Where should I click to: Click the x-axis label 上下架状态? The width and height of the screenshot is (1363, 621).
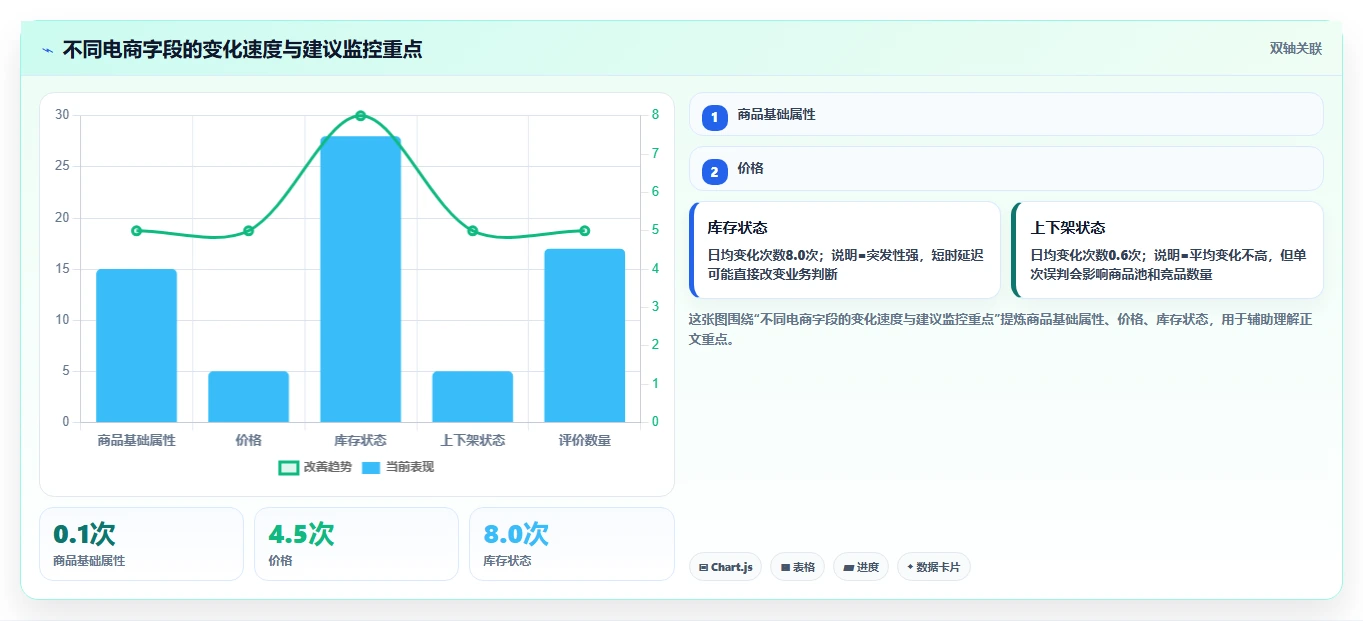pyautogui.click(x=473, y=440)
